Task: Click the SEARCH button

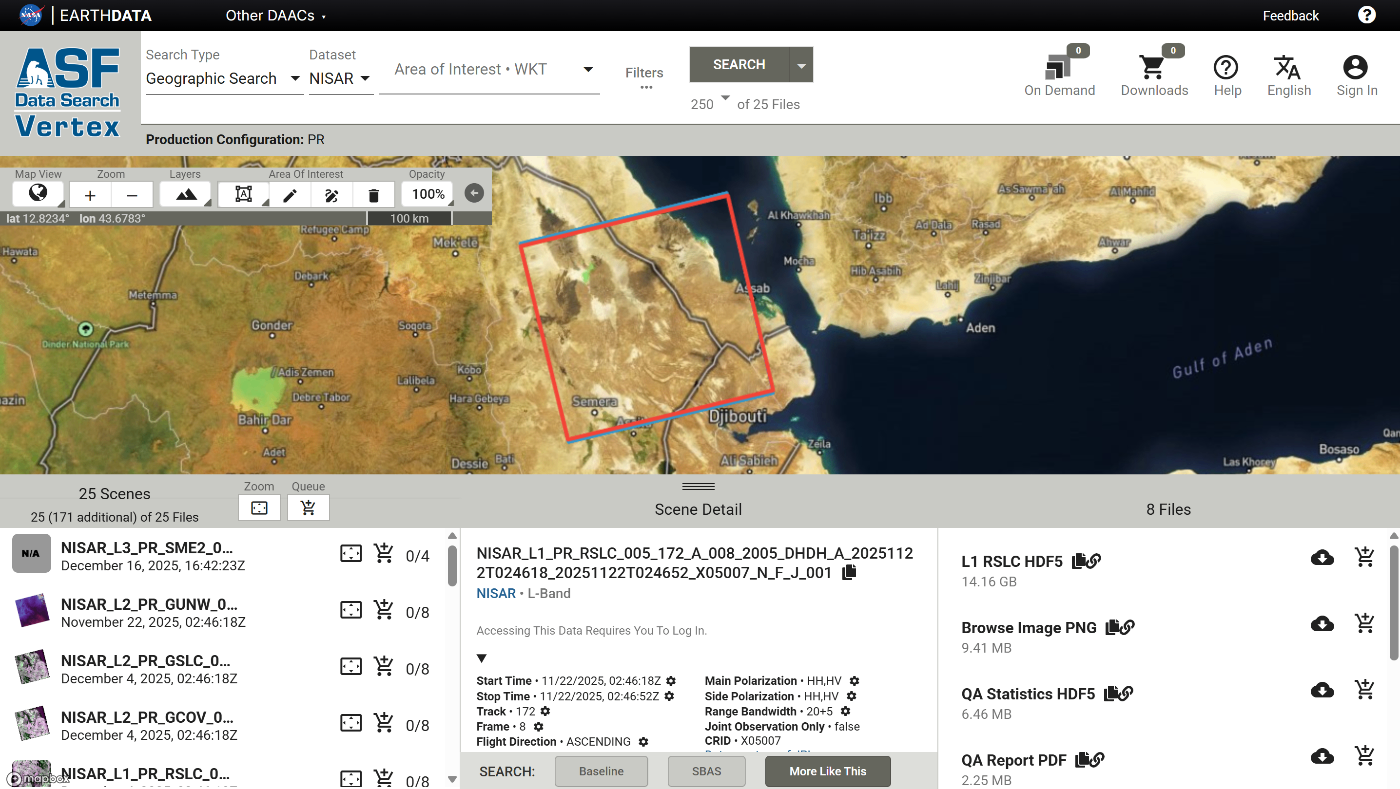Action: (x=739, y=65)
